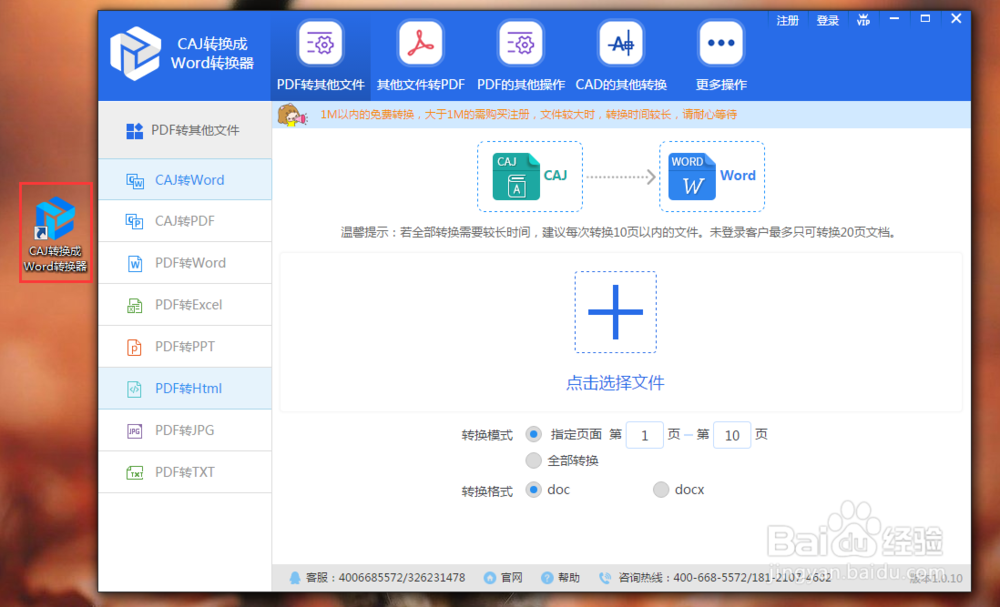
Task: Select the PDF转Html sidebar item
Action: click(x=185, y=388)
